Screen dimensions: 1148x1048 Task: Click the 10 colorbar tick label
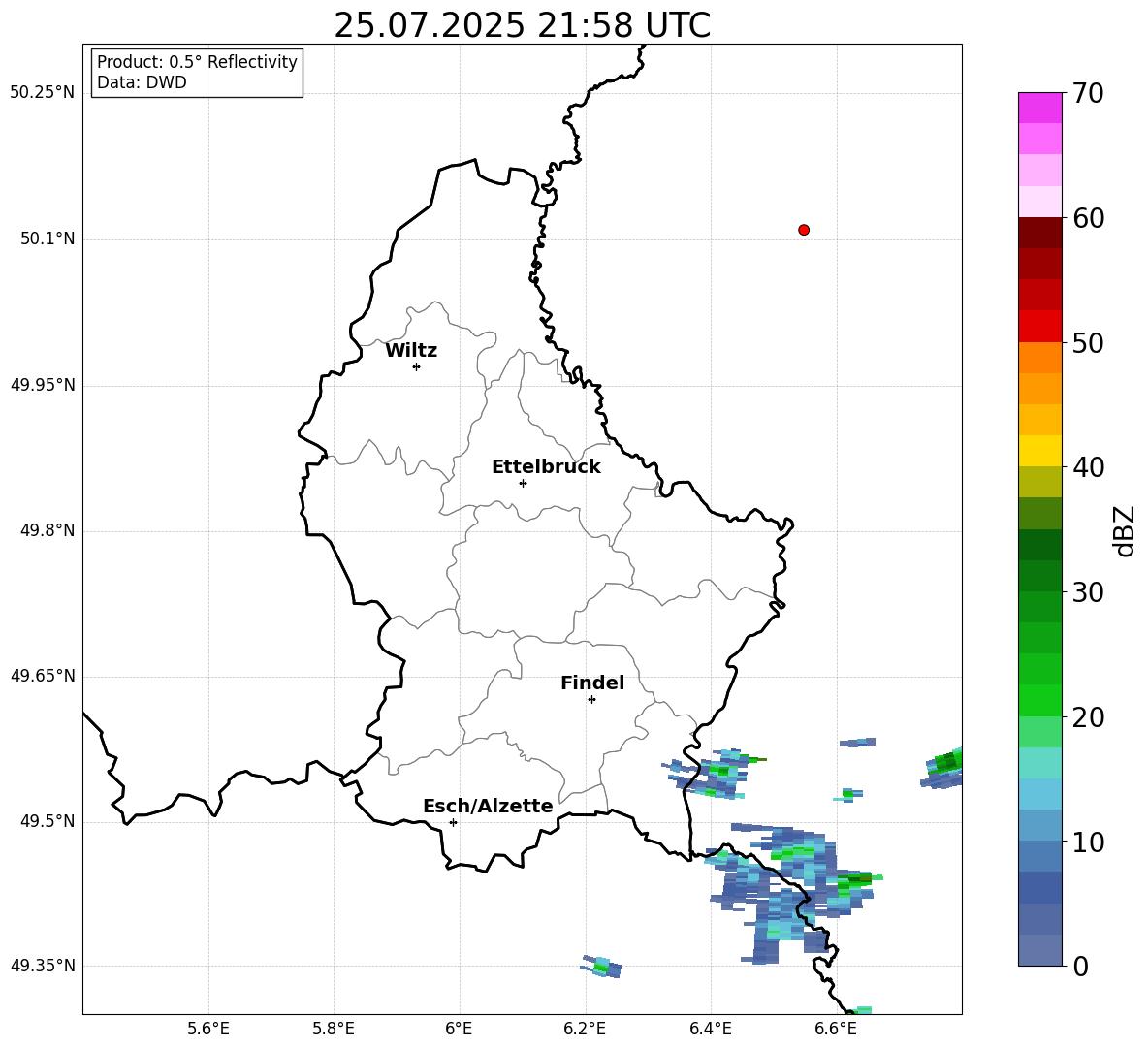(x=1088, y=842)
